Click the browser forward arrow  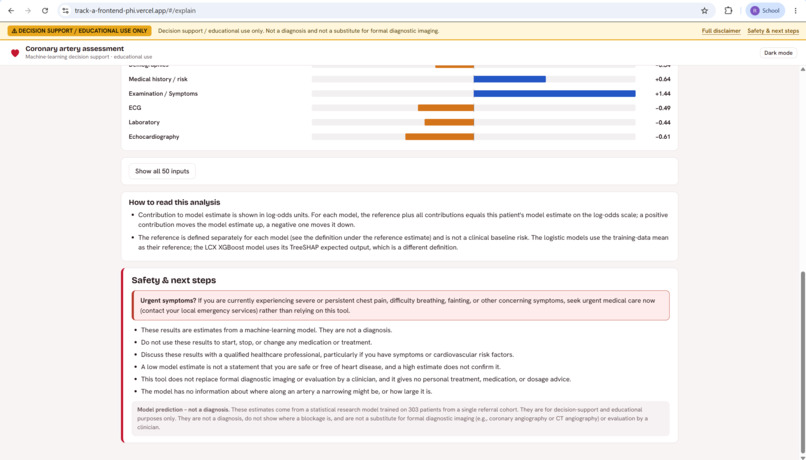point(28,10)
